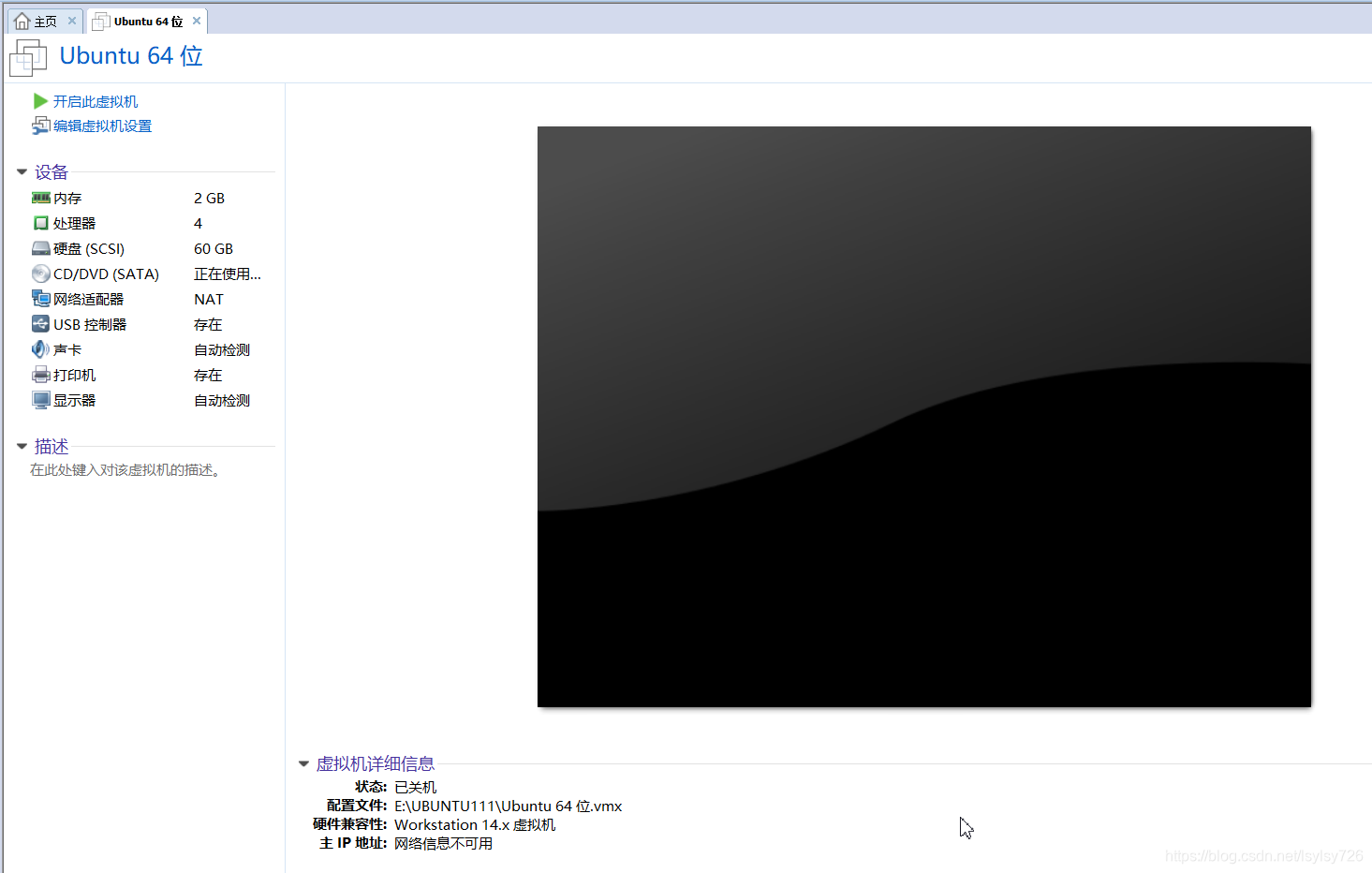The height and width of the screenshot is (873, 1372).
Task: Click the 打印机 device label
Action: (x=74, y=375)
